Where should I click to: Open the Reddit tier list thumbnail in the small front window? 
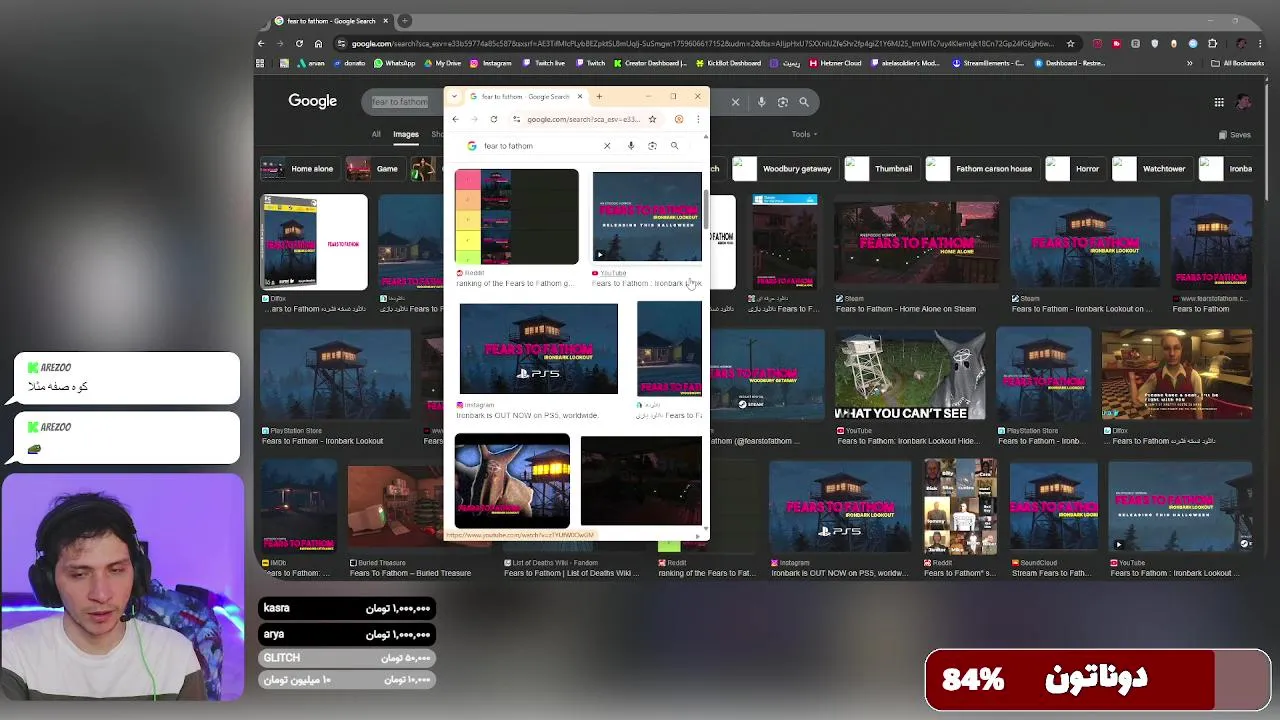[516, 217]
